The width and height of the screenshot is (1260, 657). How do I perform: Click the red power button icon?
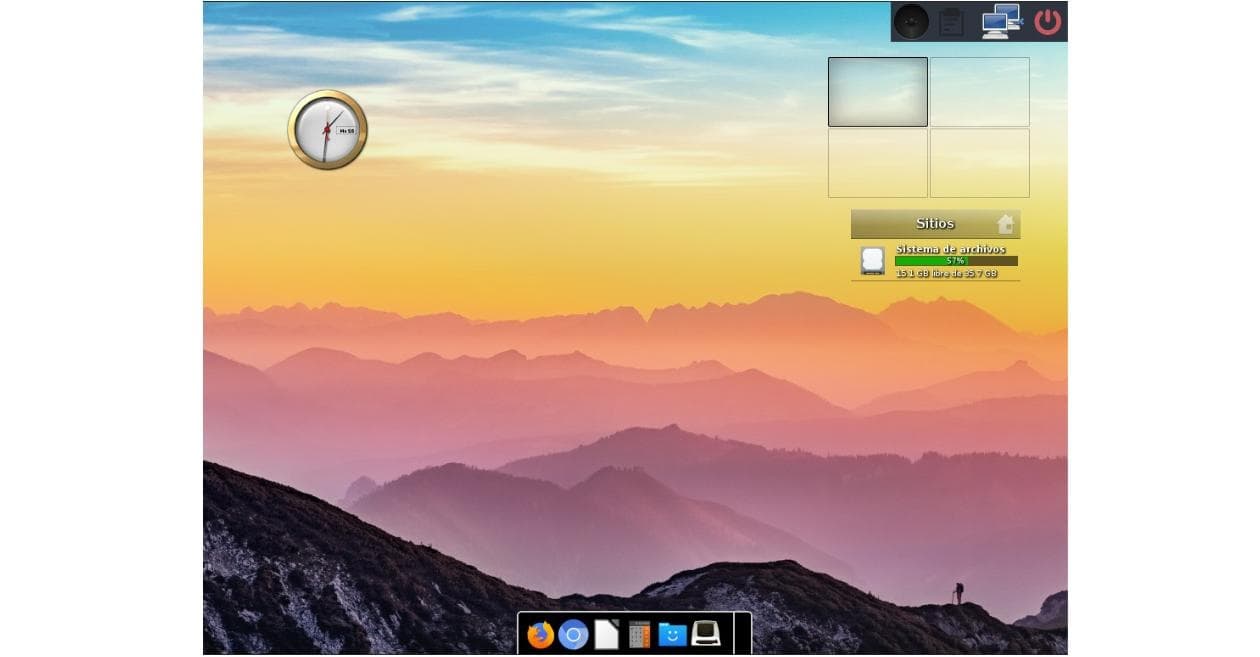(1047, 21)
